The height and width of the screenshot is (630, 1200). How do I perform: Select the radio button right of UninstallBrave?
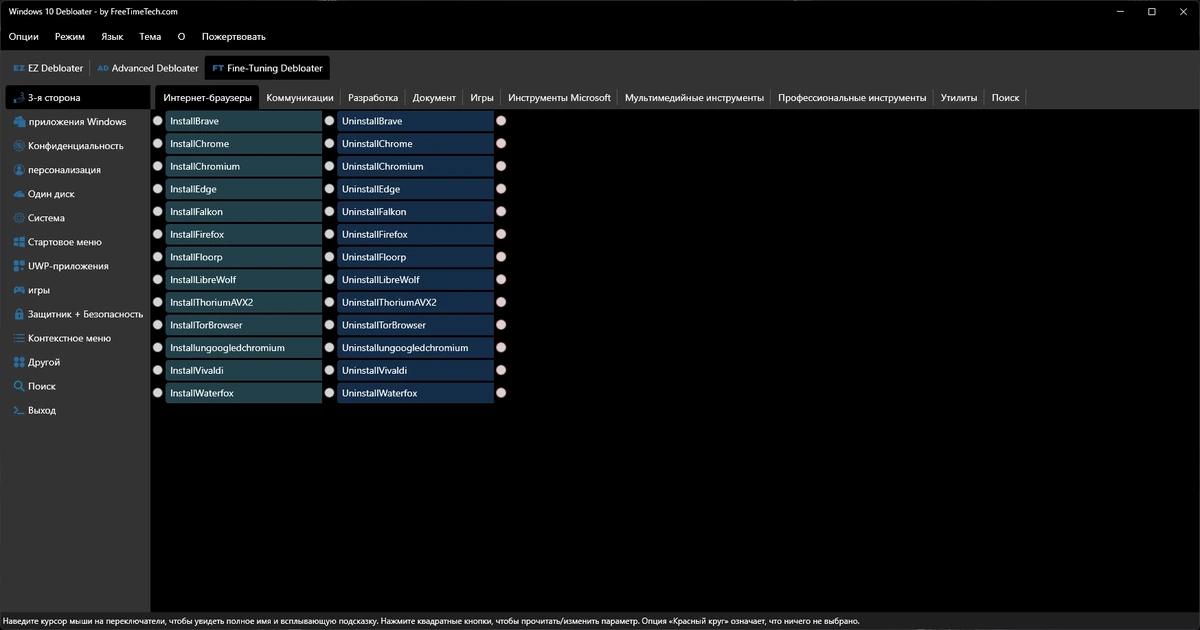(x=501, y=121)
